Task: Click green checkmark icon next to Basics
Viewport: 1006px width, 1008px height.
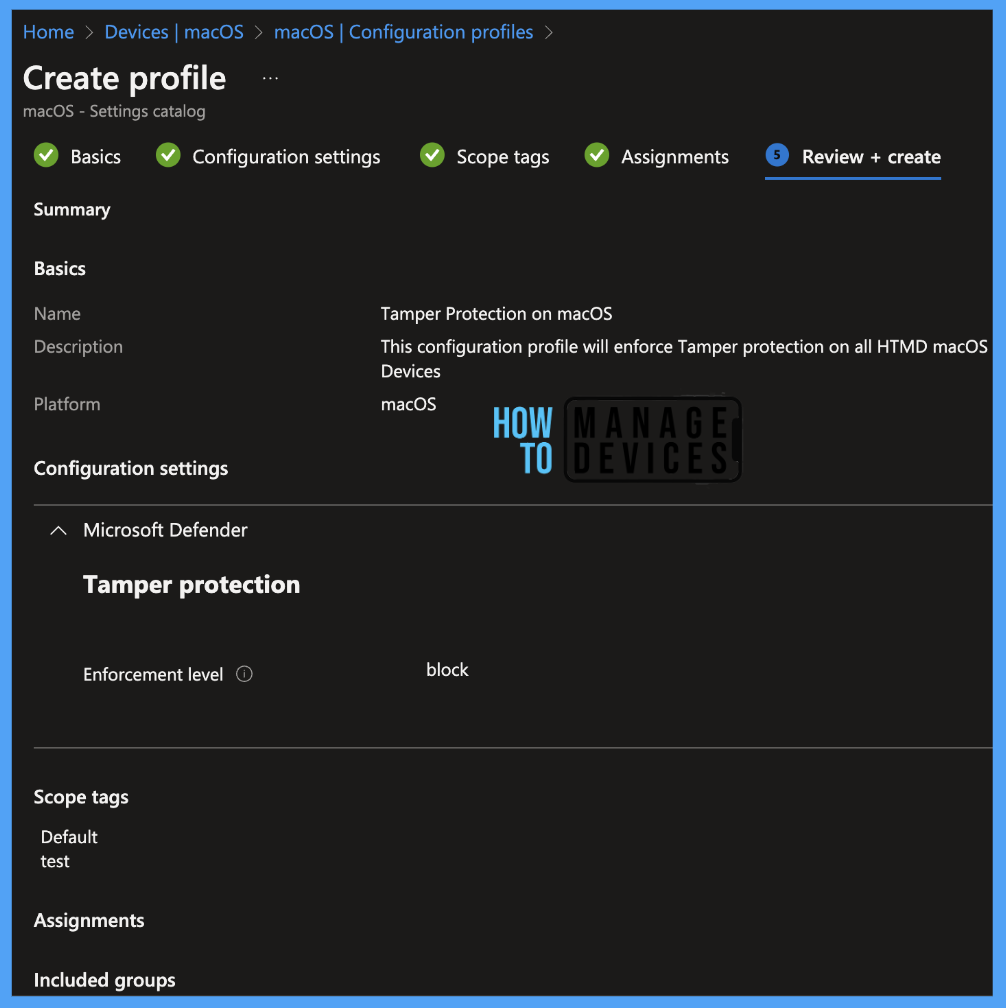Action: [x=46, y=155]
